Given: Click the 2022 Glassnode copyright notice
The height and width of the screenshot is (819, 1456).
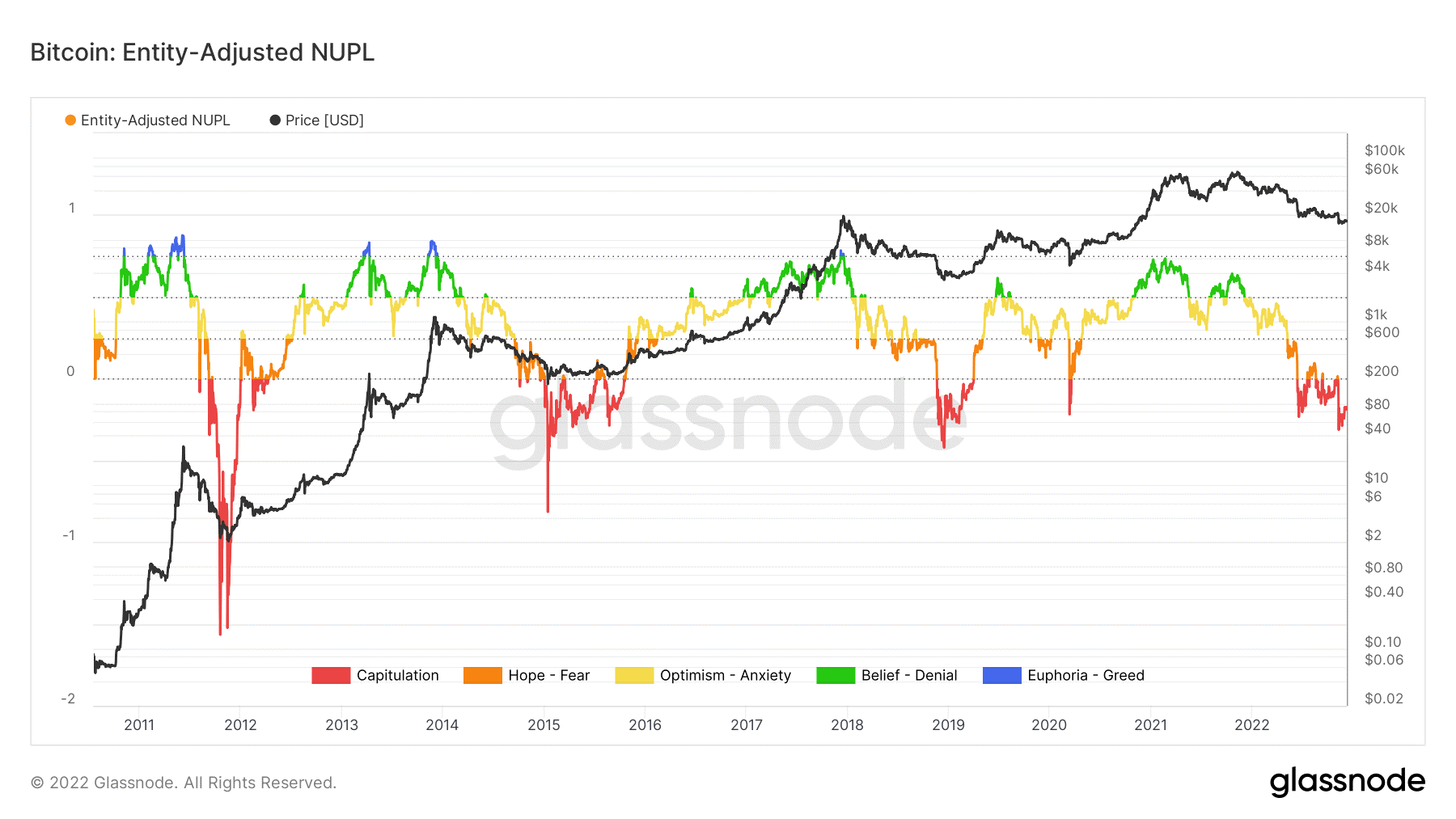Looking at the screenshot, I should 184,783.
